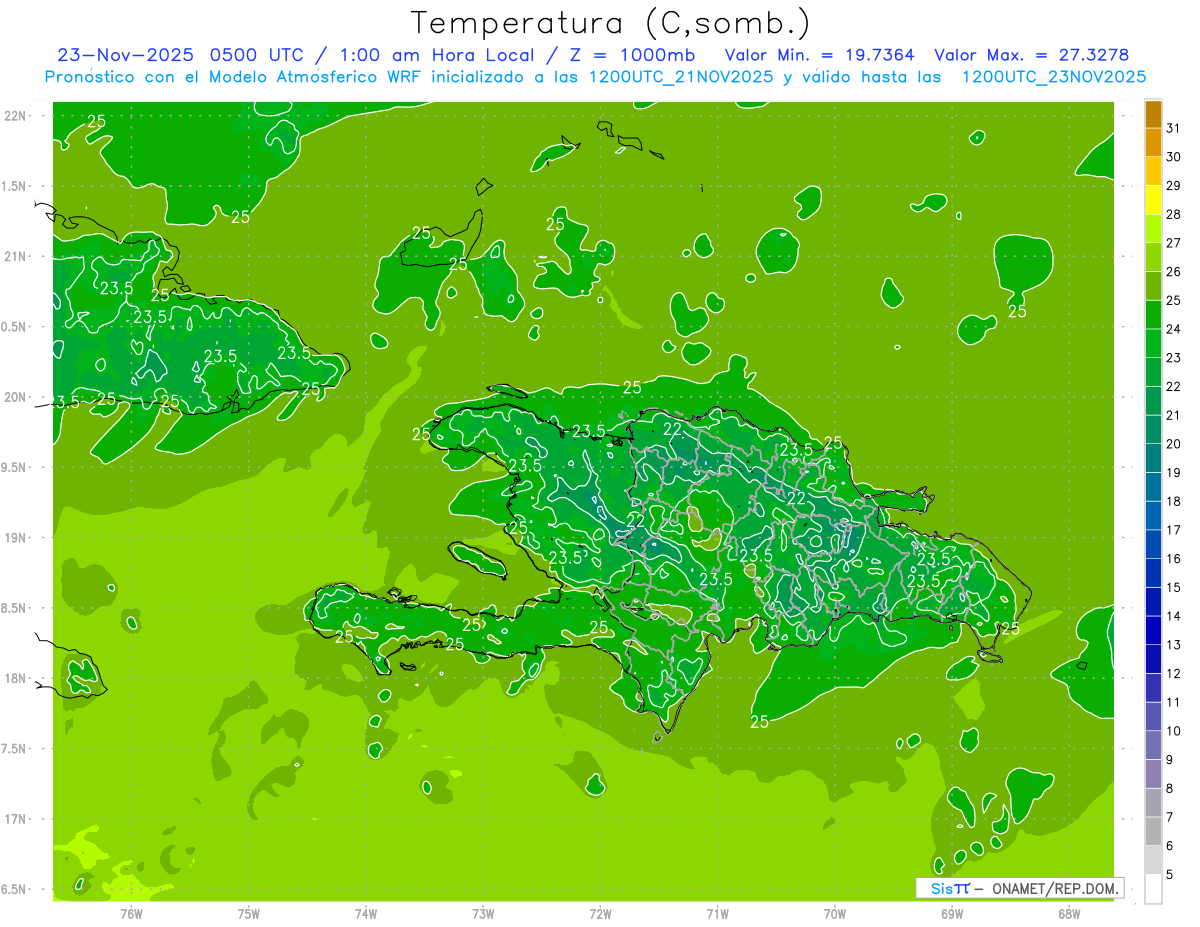Screen dimensions: 1200x927
Task: Click the 71W longitude axis label
Action: [717, 913]
